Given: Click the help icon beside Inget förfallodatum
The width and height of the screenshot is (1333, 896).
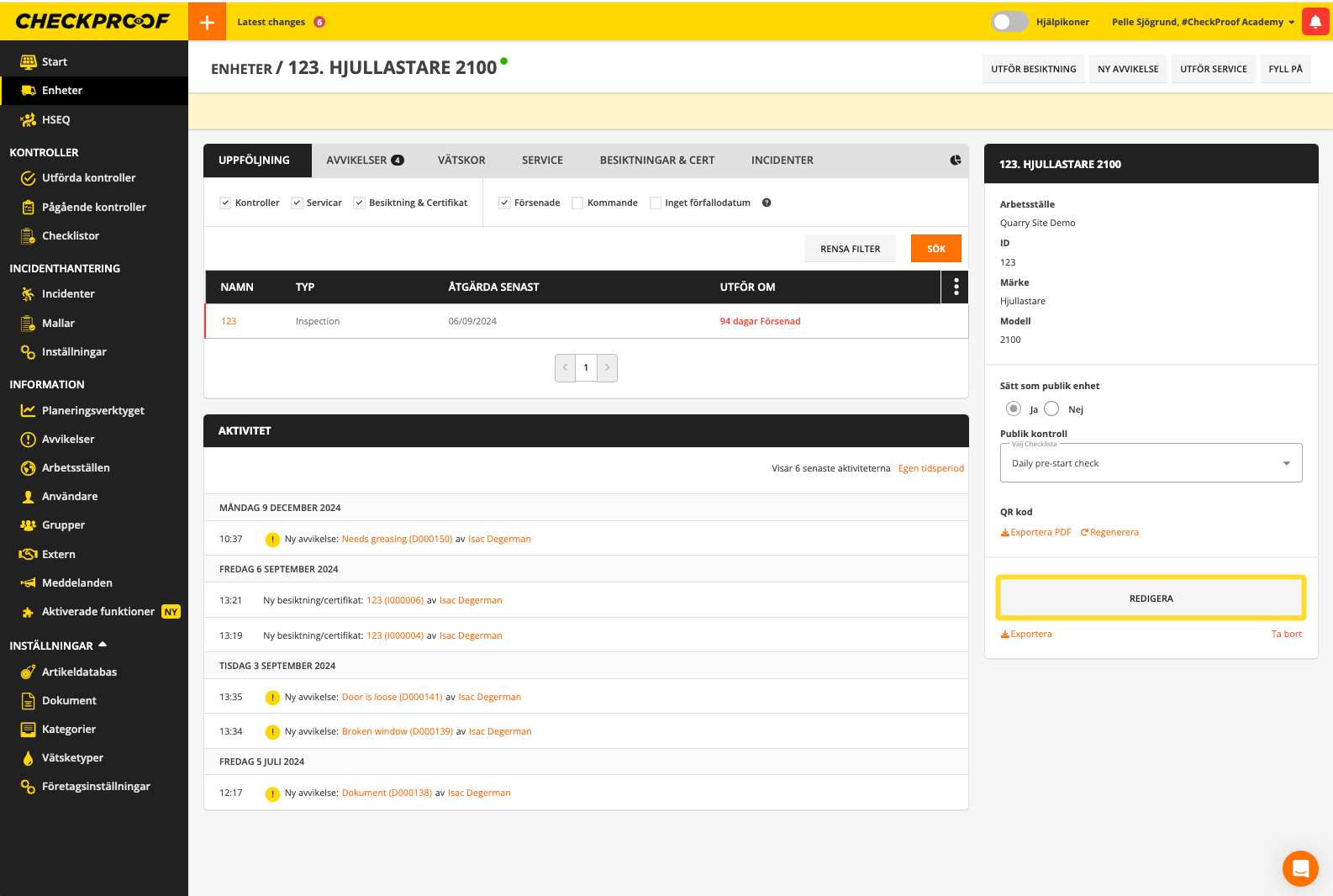Looking at the screenshot, I should pos(767,203).
